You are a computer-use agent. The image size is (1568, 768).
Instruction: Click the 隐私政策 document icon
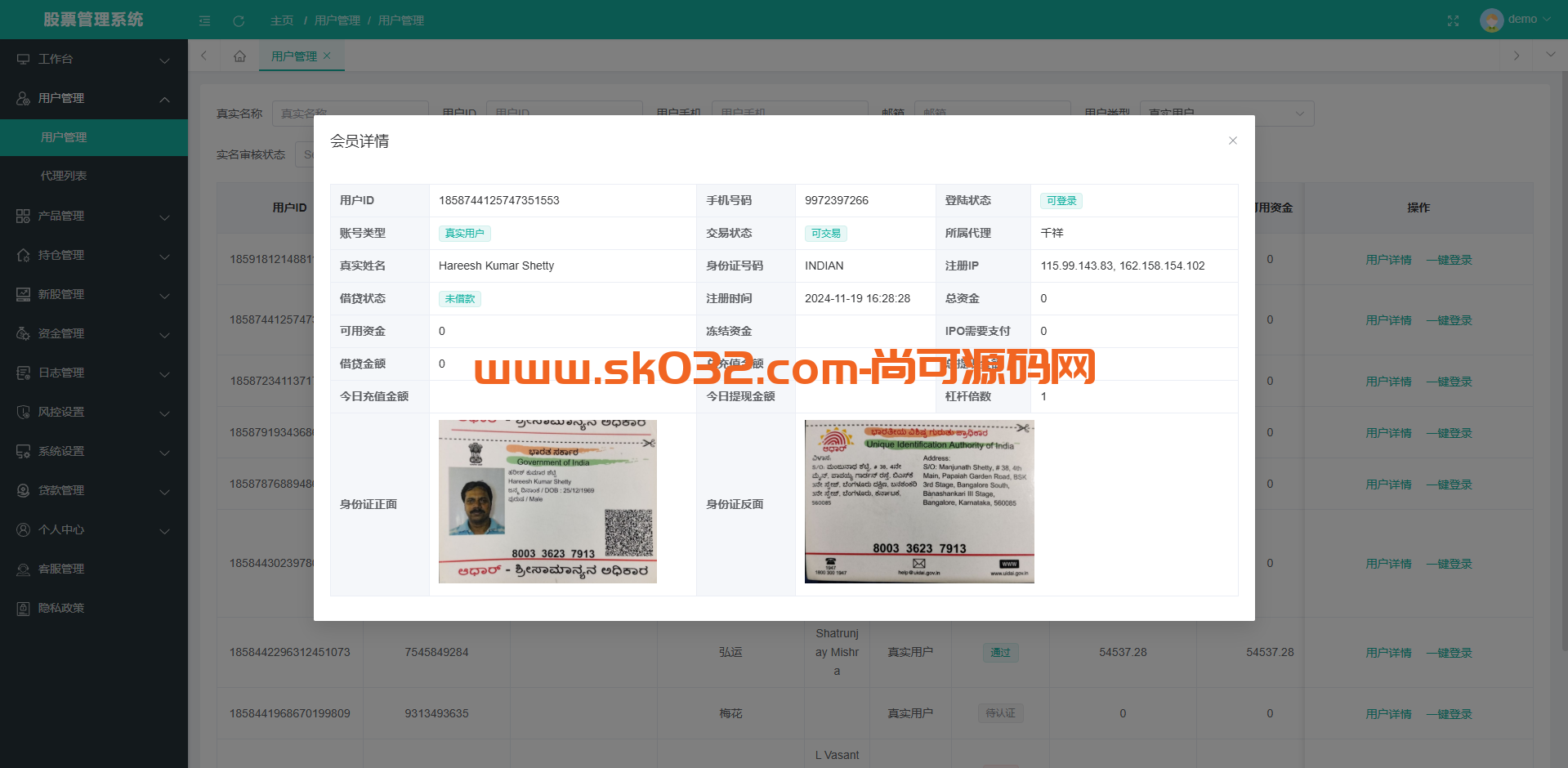coord(23,608)
